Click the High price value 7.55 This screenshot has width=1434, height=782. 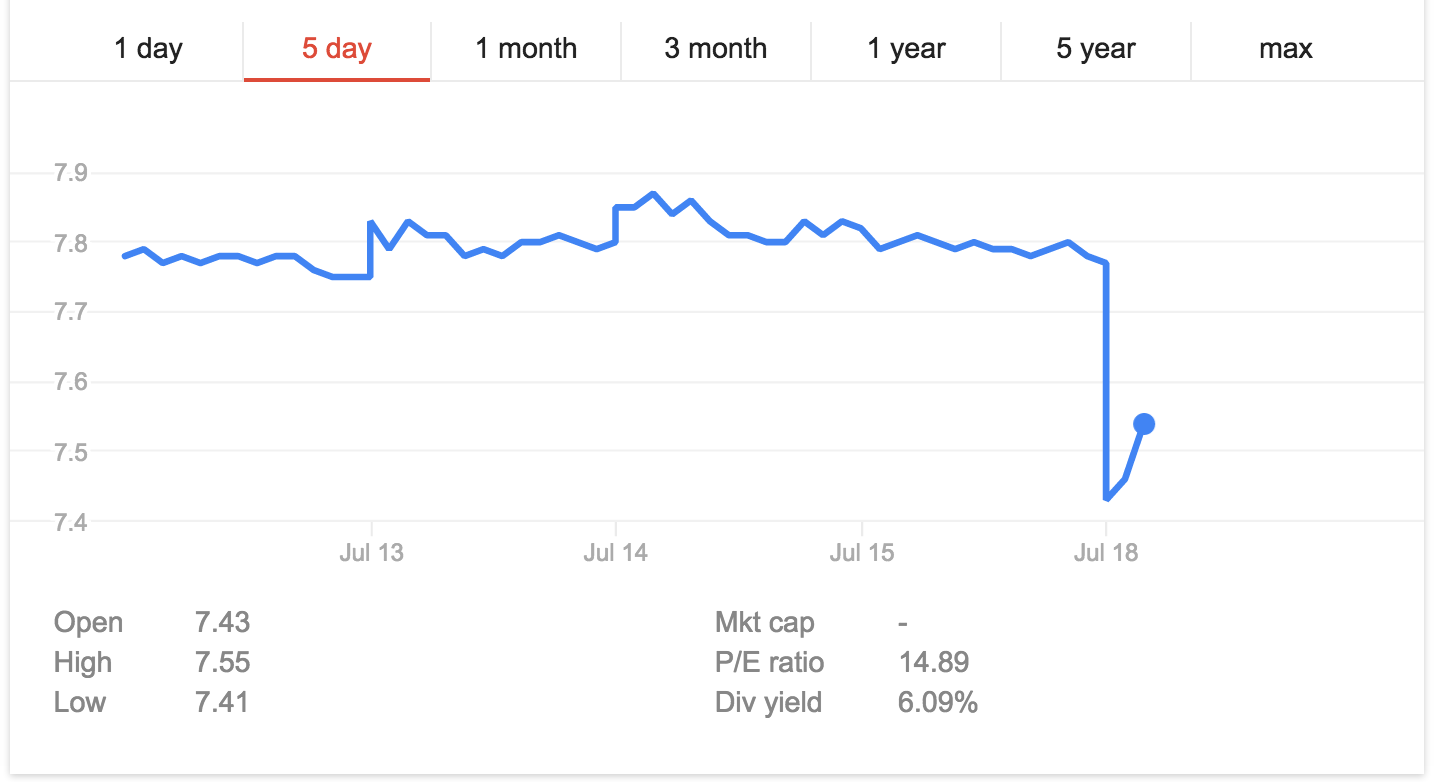click(x=222, y=663)
